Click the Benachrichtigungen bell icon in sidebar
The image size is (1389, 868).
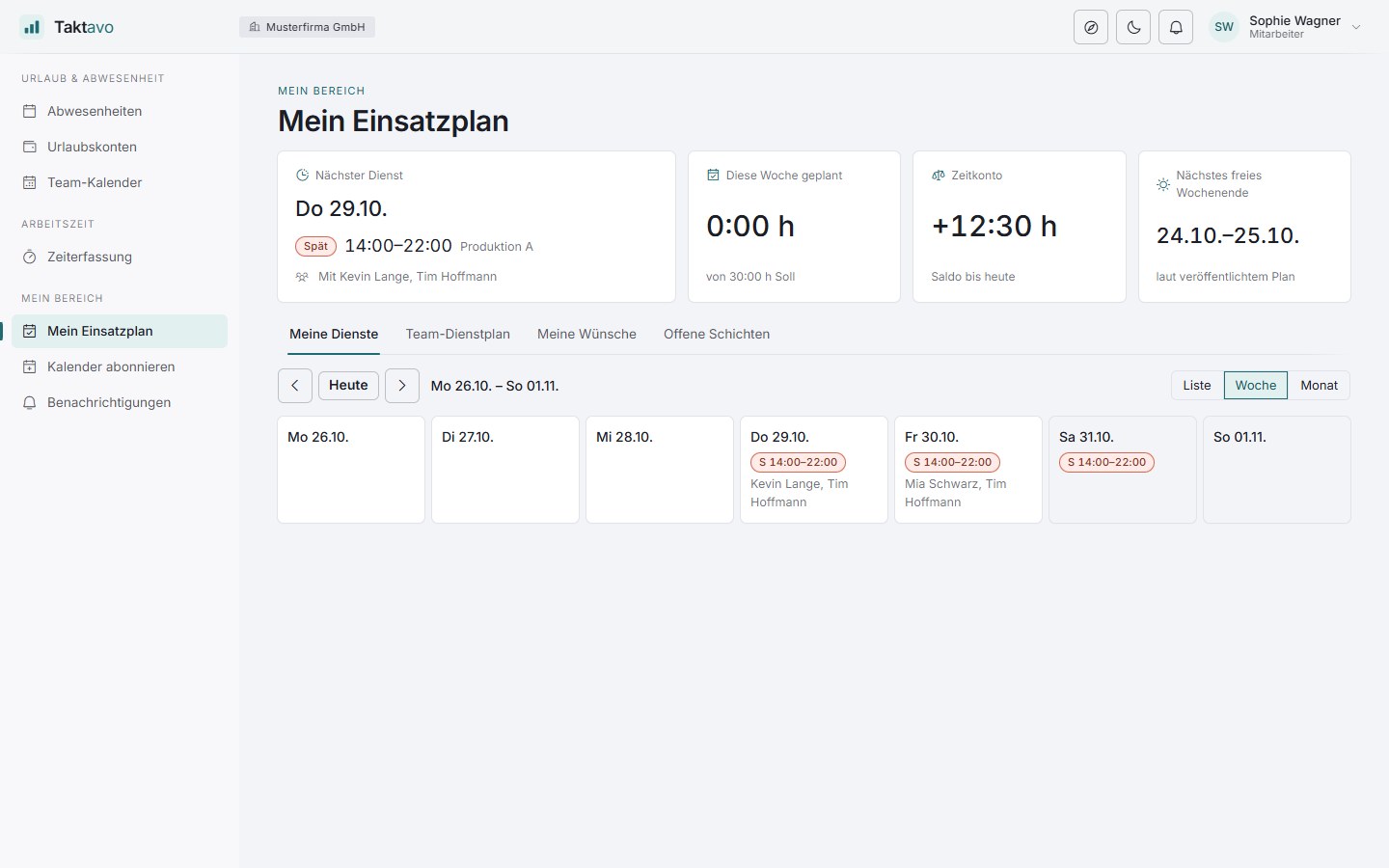click(x=30, y=402)
